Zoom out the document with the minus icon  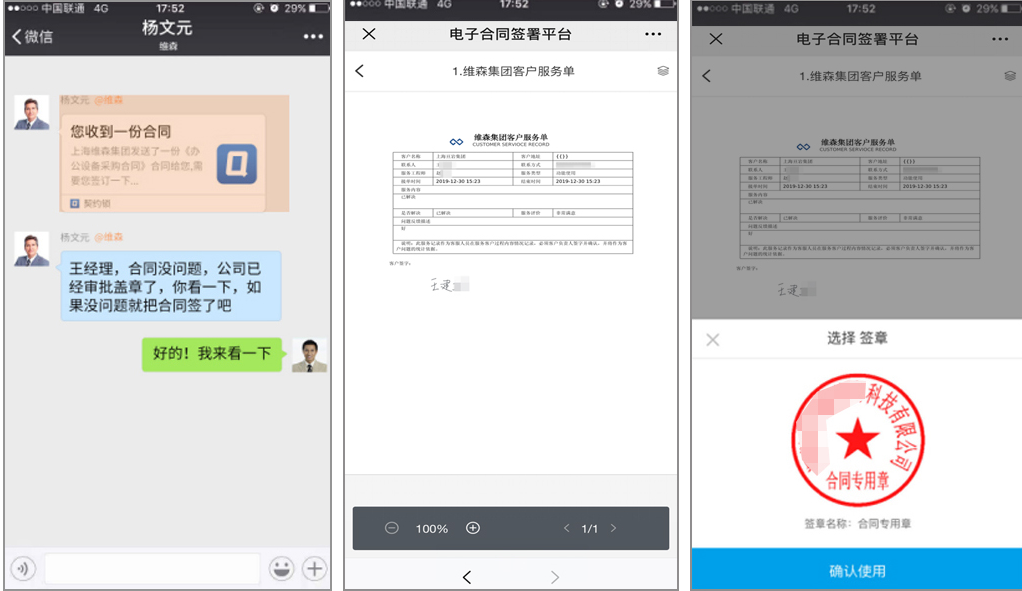tap(392, 528)
